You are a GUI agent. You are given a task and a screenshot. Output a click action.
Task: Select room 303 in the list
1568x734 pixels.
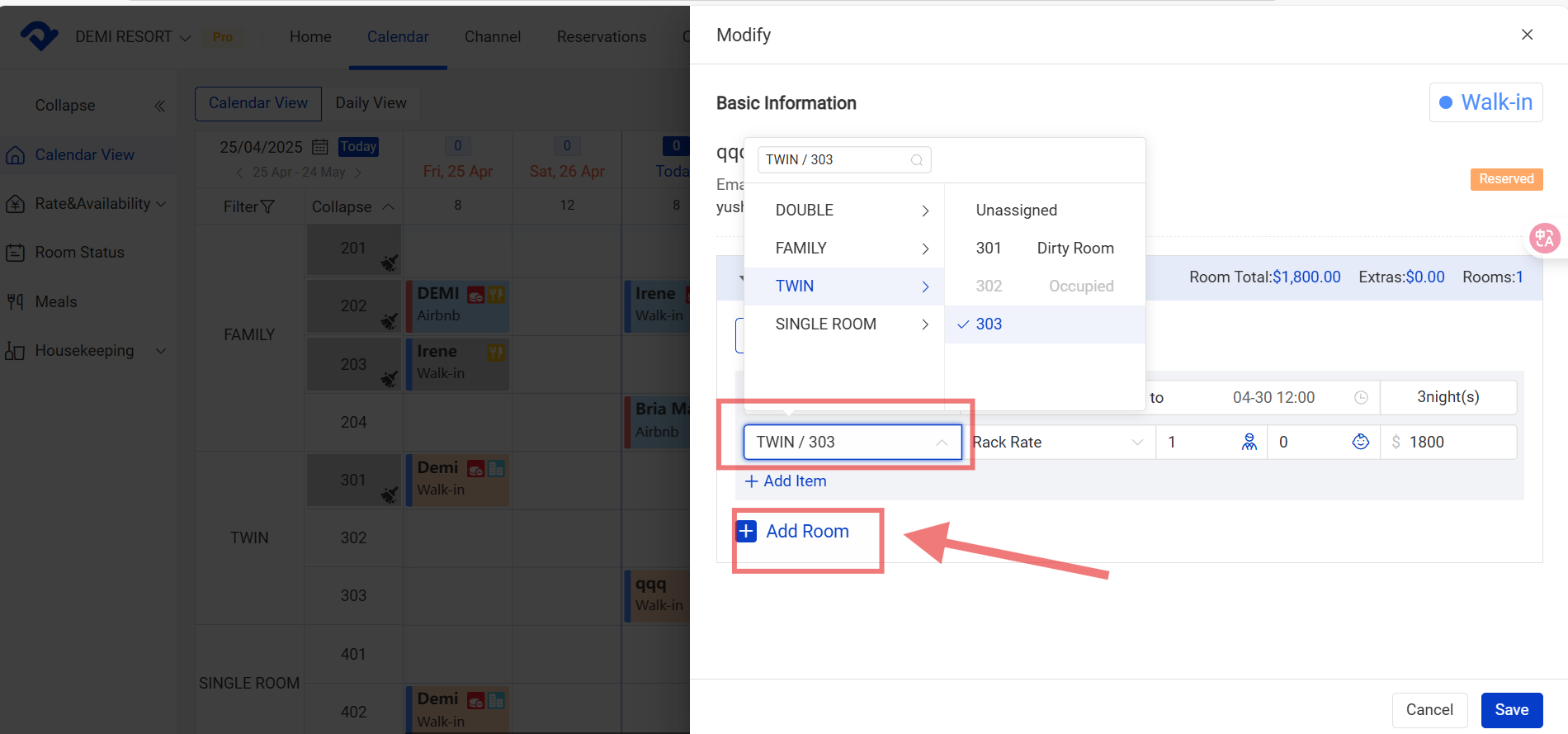989,324
